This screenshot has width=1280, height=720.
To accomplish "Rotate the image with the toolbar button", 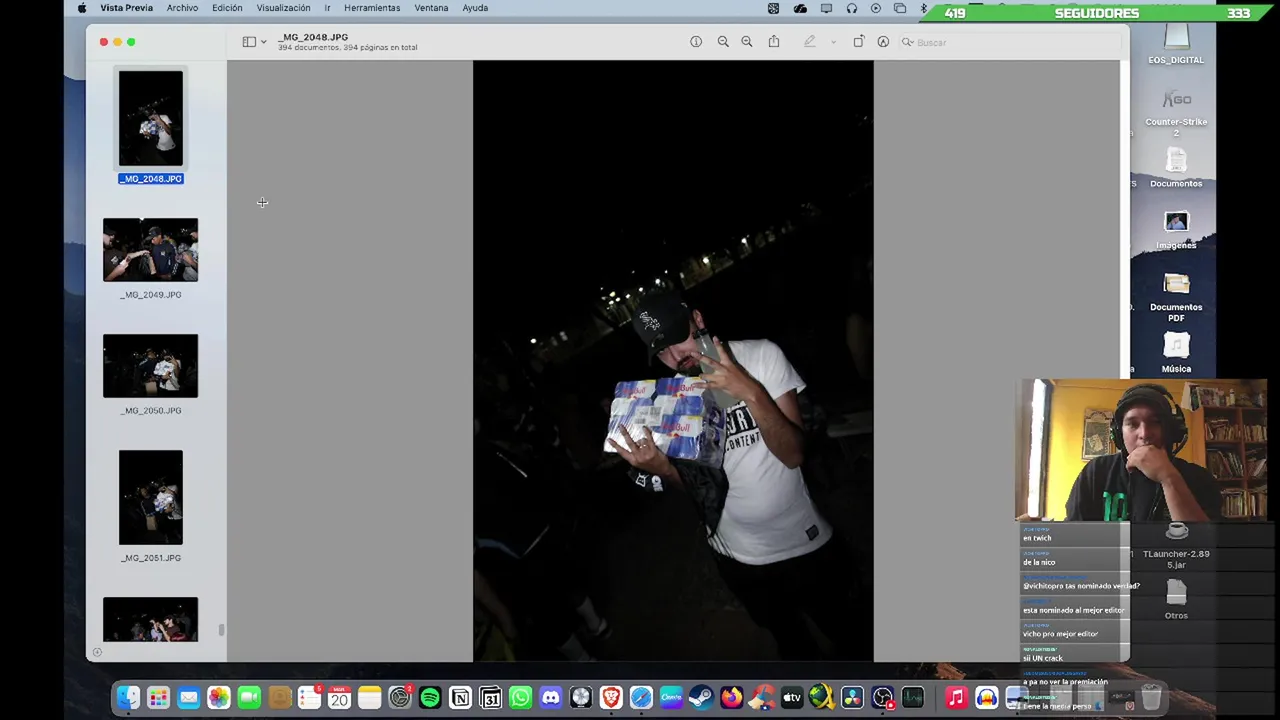I will 858,42.
